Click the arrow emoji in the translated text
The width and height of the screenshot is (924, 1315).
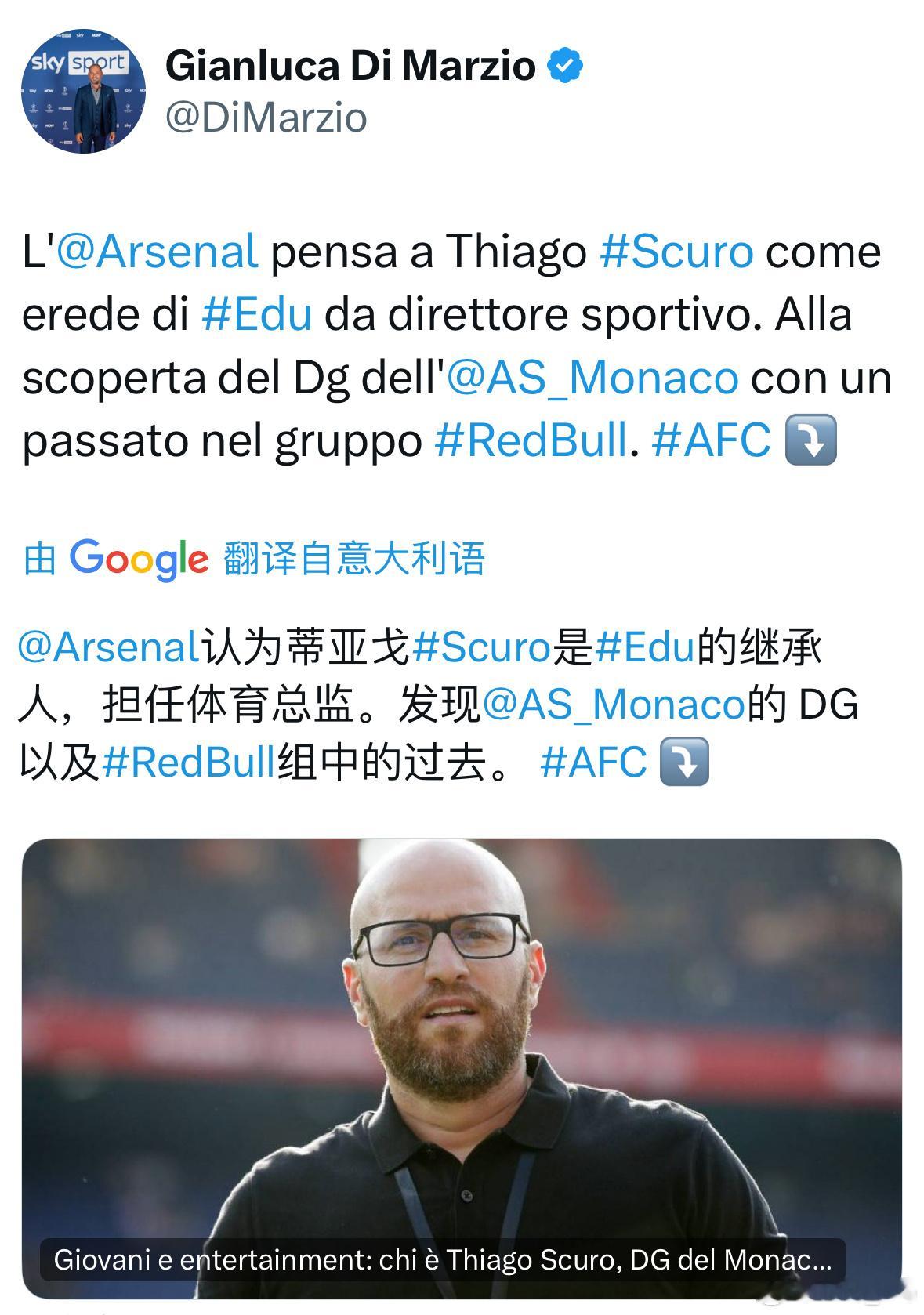pos(684,762)
